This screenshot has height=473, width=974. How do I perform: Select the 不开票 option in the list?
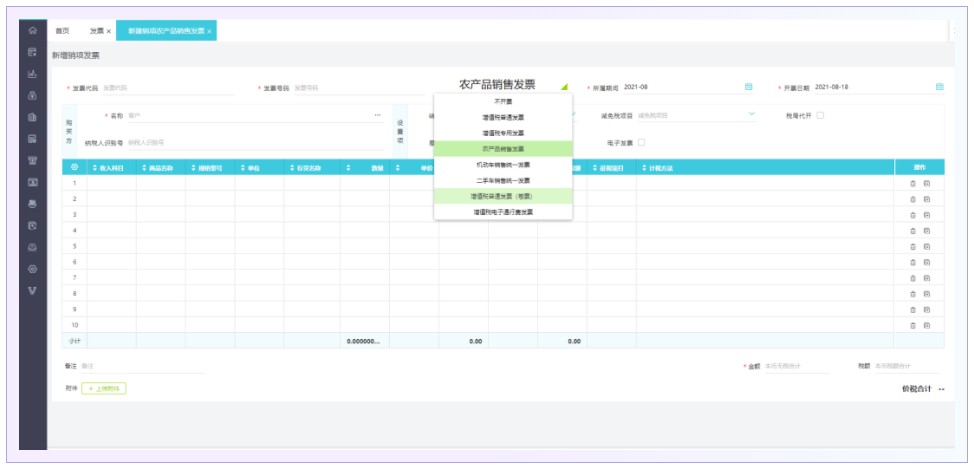[503, 101]
